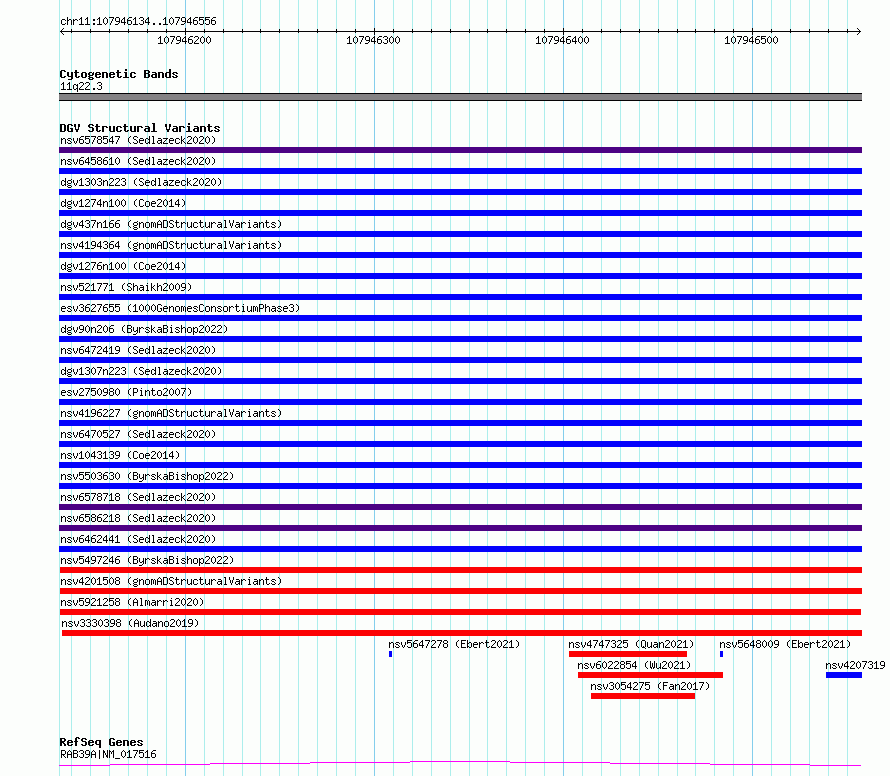Open nsv5921258 (Almarri2020) variant

(132, 602)
